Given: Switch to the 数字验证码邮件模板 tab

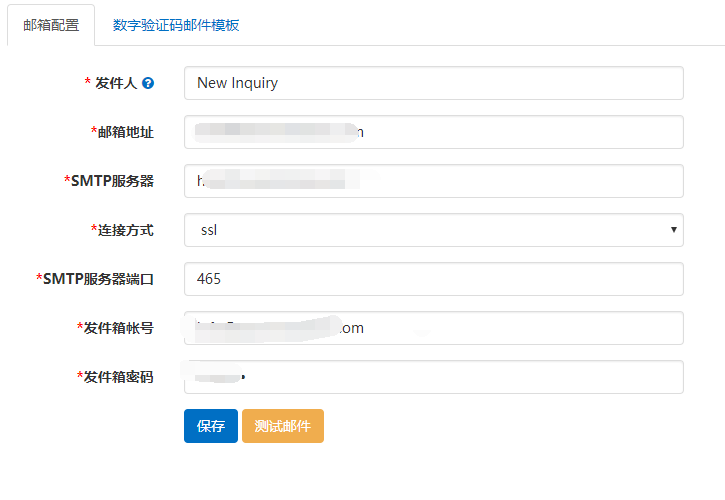Looking at the screenshot, I should (x=176, y=25).
